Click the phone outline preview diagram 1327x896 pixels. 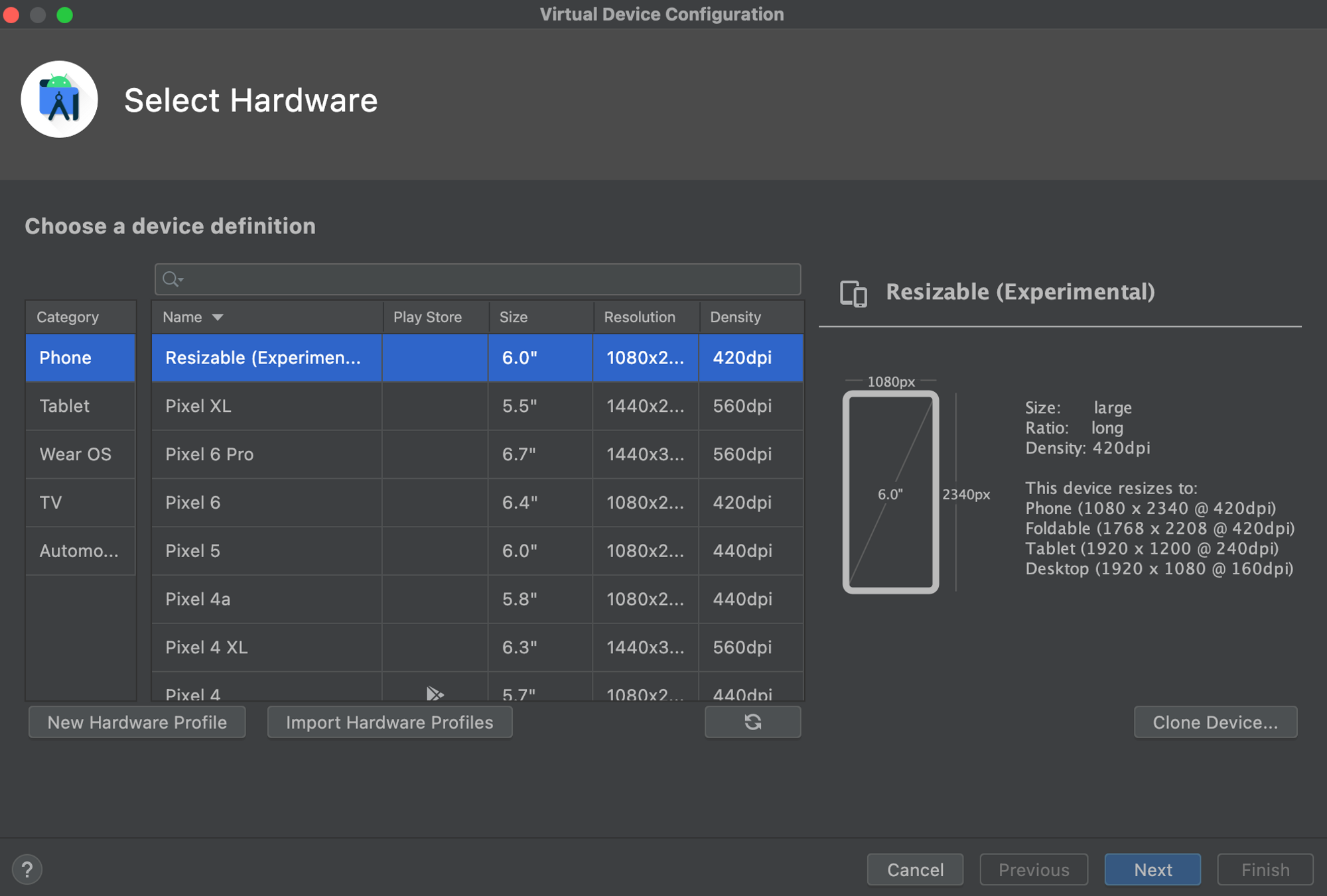890,492
